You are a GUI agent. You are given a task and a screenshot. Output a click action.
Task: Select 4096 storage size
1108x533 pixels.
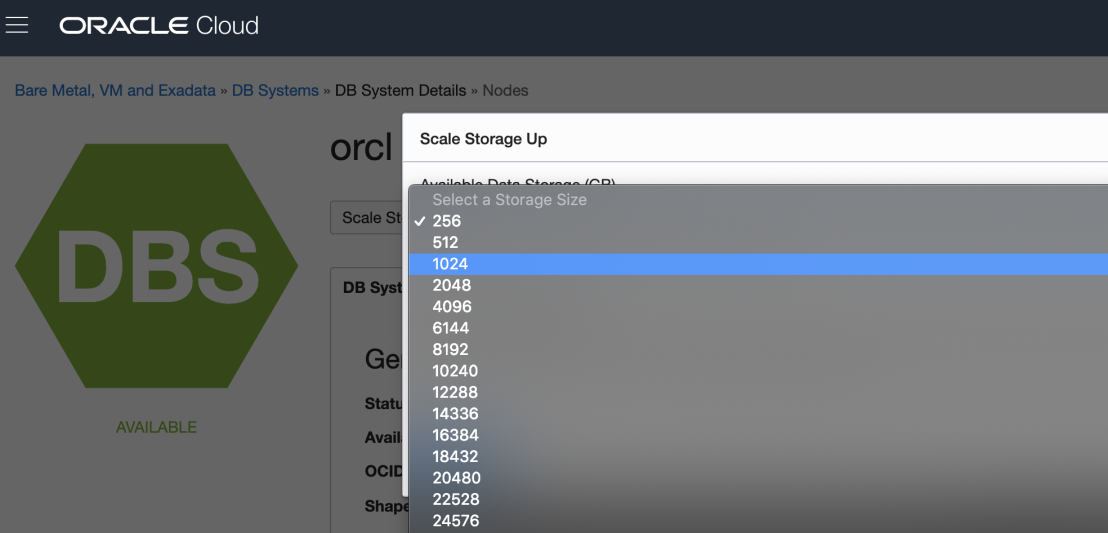451,307
